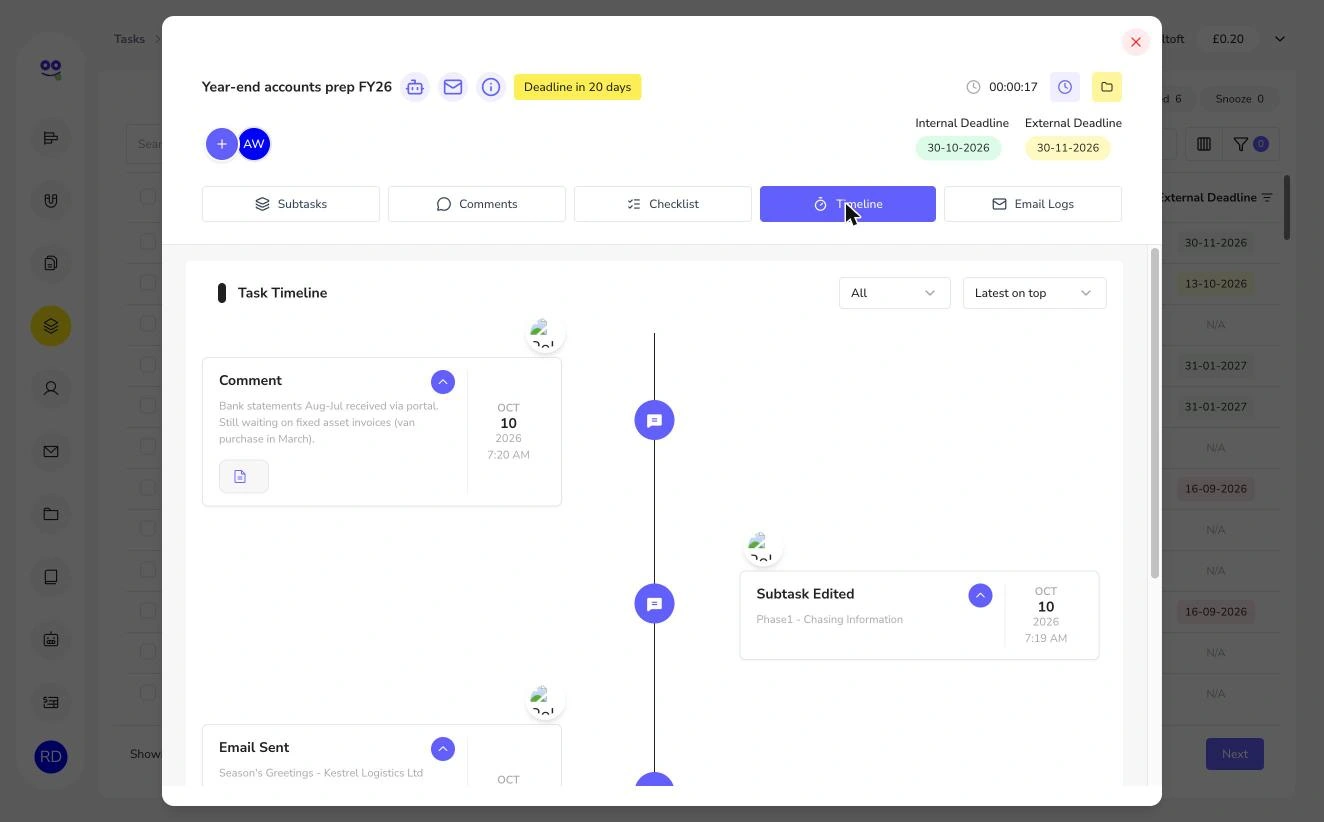1324x822 pixels.
Task: Click the AW assignee avatar
Action: (x=254, y=144)
